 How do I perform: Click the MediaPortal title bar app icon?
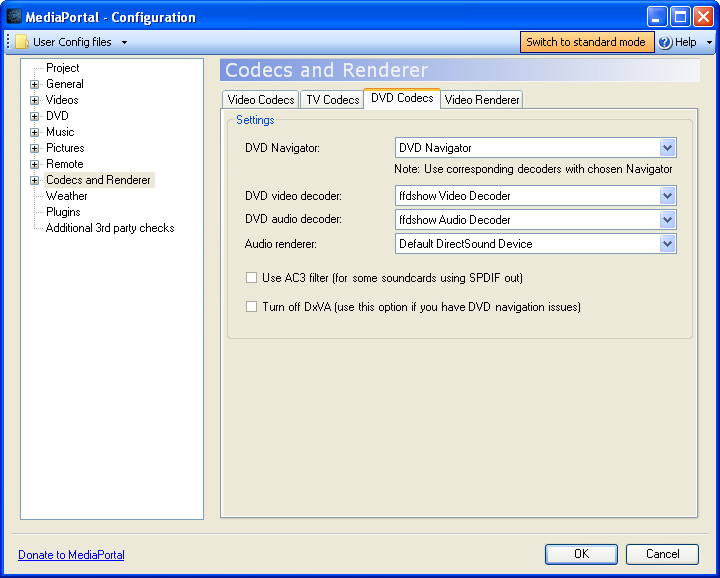pyautogui.click(x=14, y=17)
